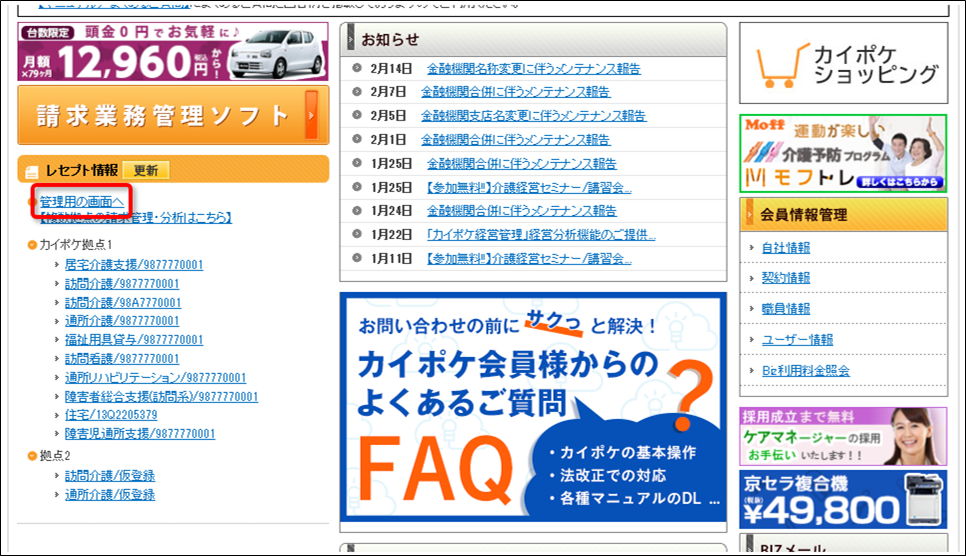
Task: Open the 京セラ複合機 ¥49,800 ad banner
Action: [x=843, y=500]
